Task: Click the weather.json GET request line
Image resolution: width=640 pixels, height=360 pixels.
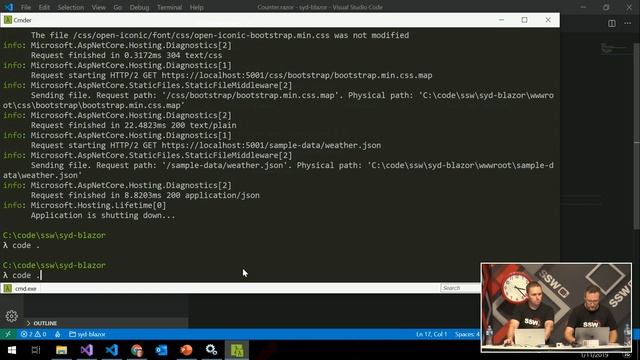Action: click(206, 145)
